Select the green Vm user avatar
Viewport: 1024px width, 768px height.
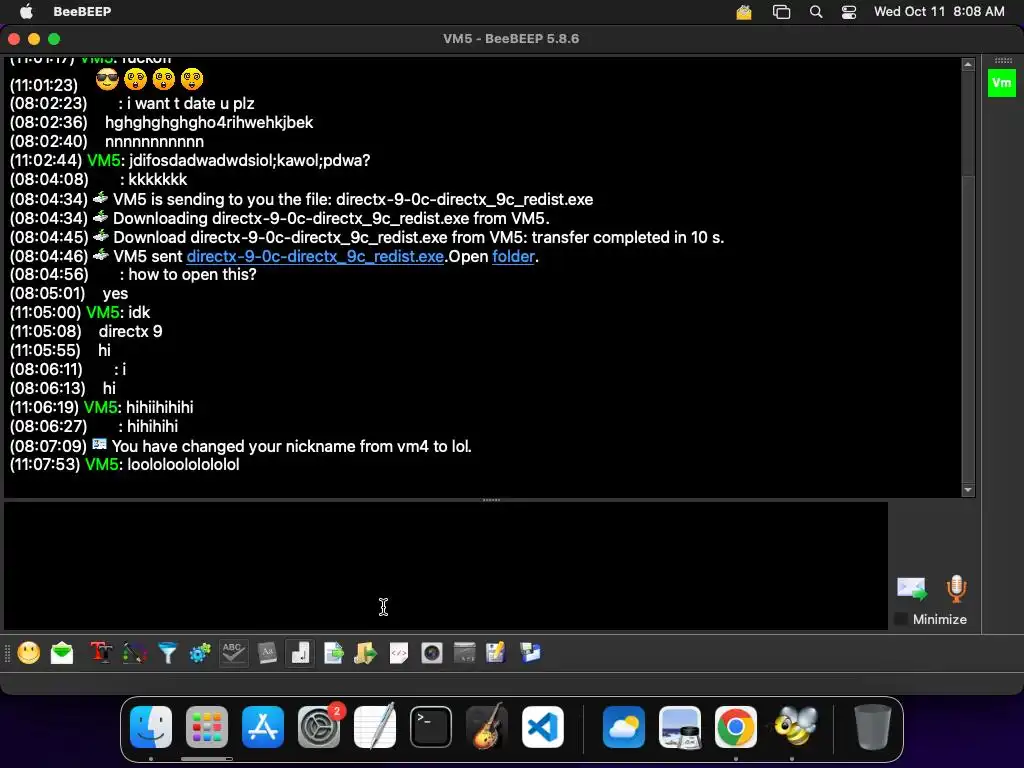[1002, 83]
